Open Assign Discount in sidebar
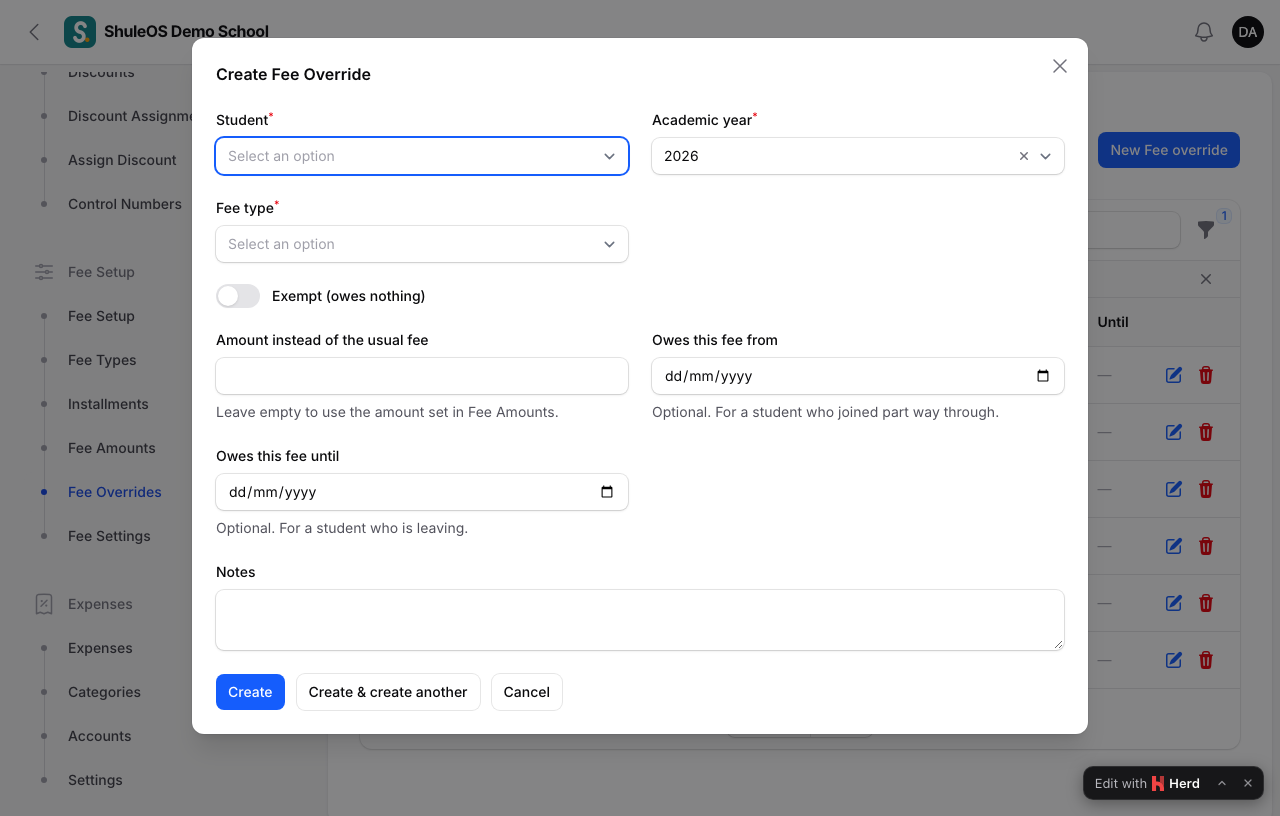1280x816 pixels. click(x=122, y=160)
